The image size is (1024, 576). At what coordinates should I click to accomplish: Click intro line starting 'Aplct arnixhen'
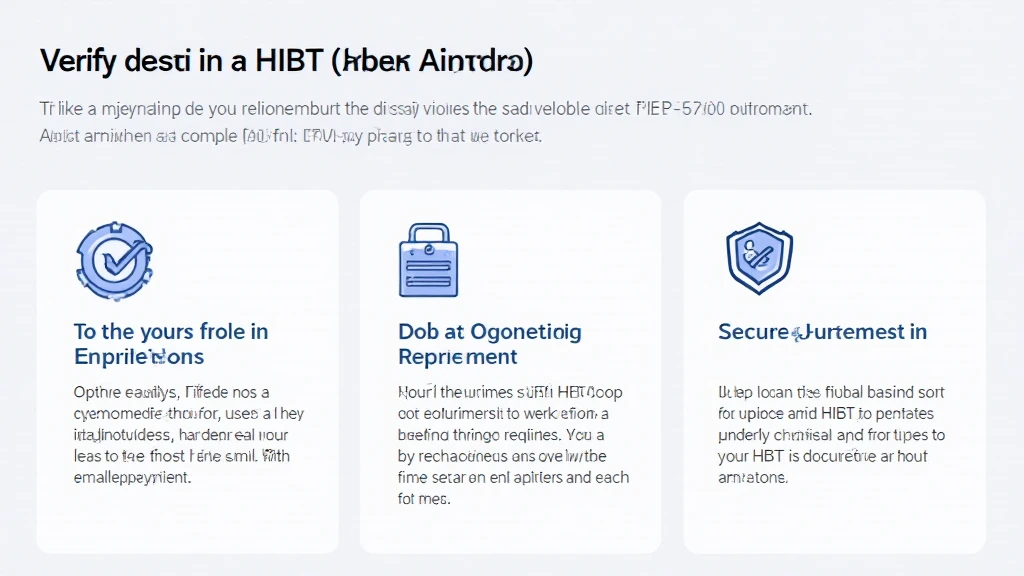tap(291, 136)
